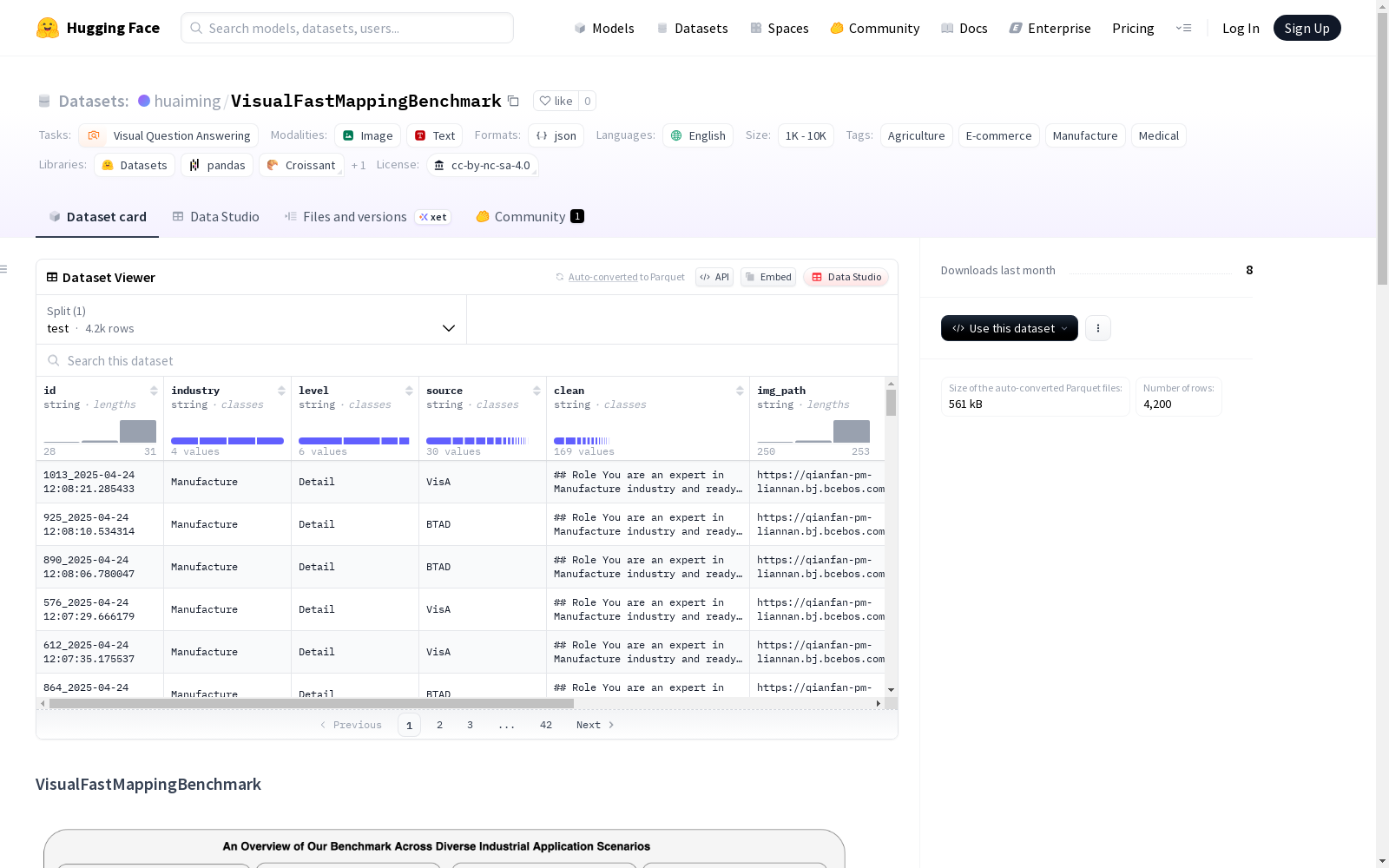Select the Image modality tag

(x=367, y=135)
